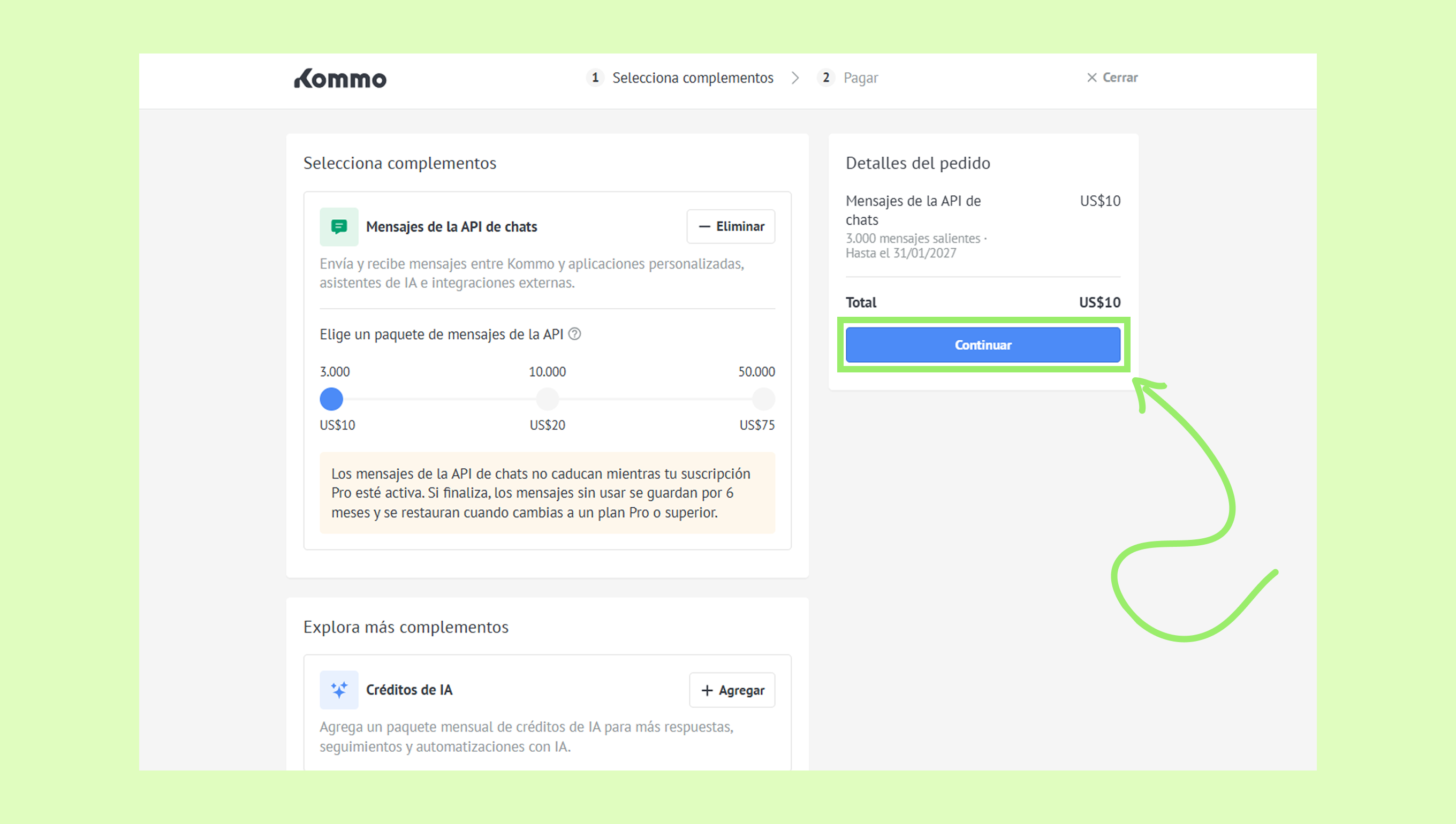Viewport: 1456px width, 824px height.
Task: Click '3.000 mensajes salientes' order detail text
Action: [x=913, y=238]
